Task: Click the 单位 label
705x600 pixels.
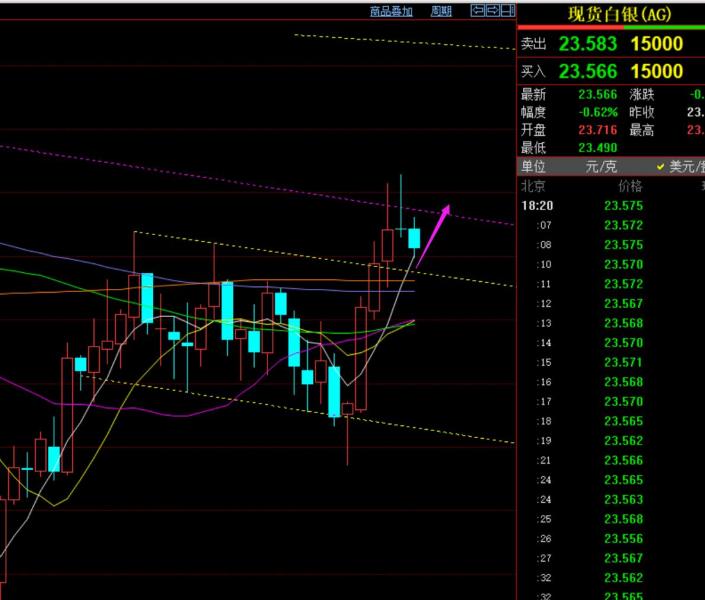Action: (x=533, y=167)
